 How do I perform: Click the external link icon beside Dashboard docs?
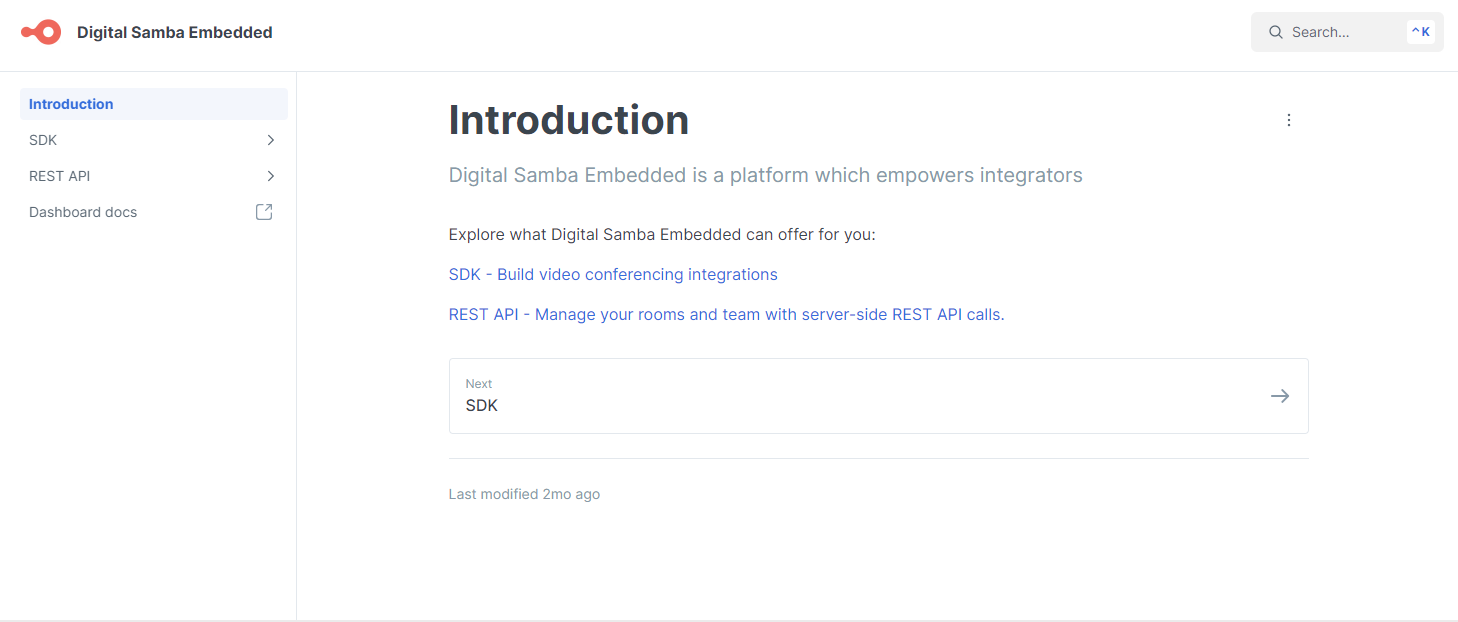coord(264,212)
